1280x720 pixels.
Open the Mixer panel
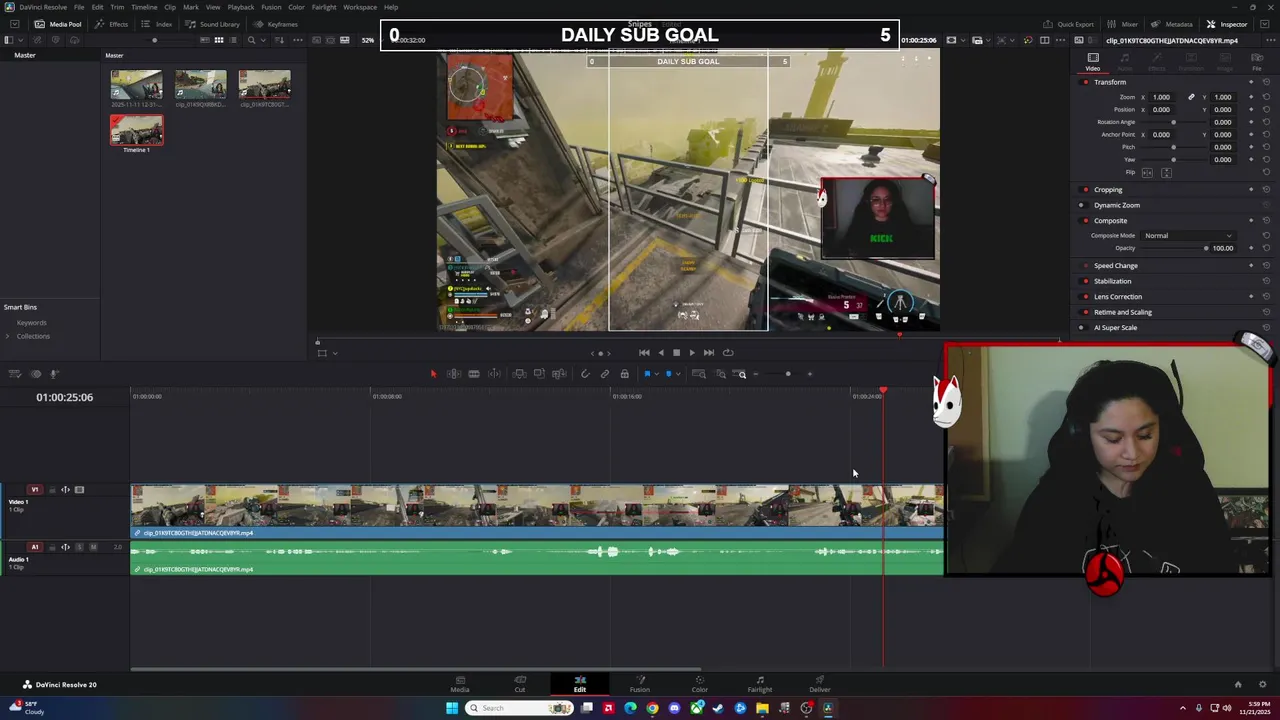tap(1123, 24)
